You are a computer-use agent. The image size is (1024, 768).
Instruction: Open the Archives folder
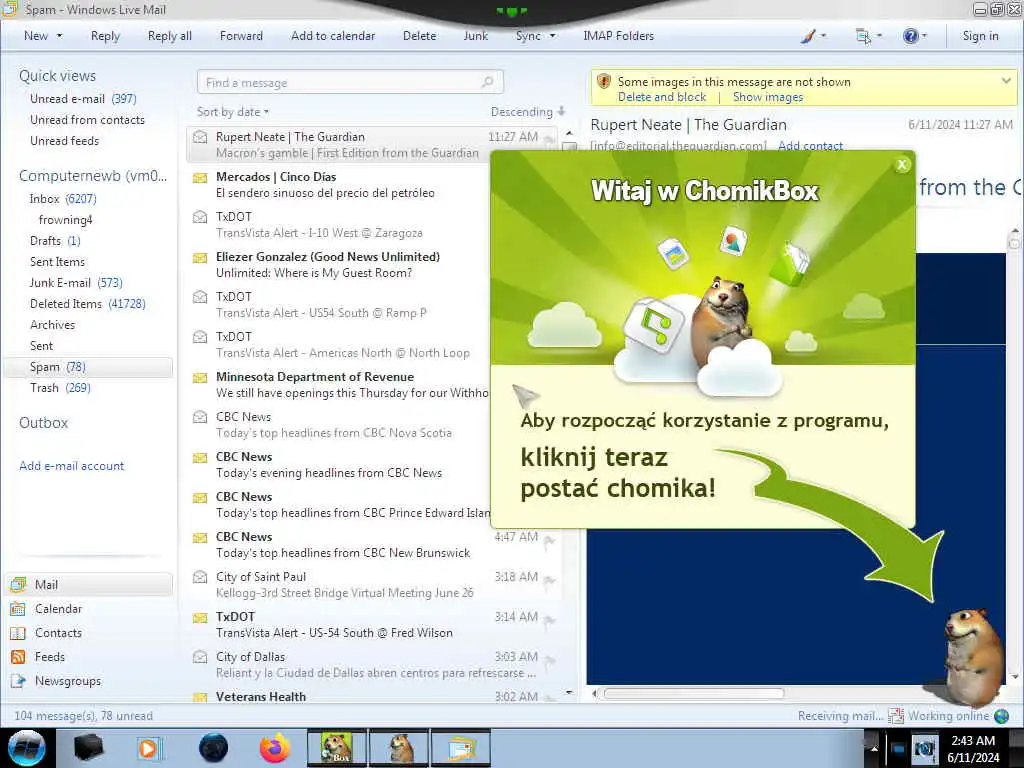52,325
